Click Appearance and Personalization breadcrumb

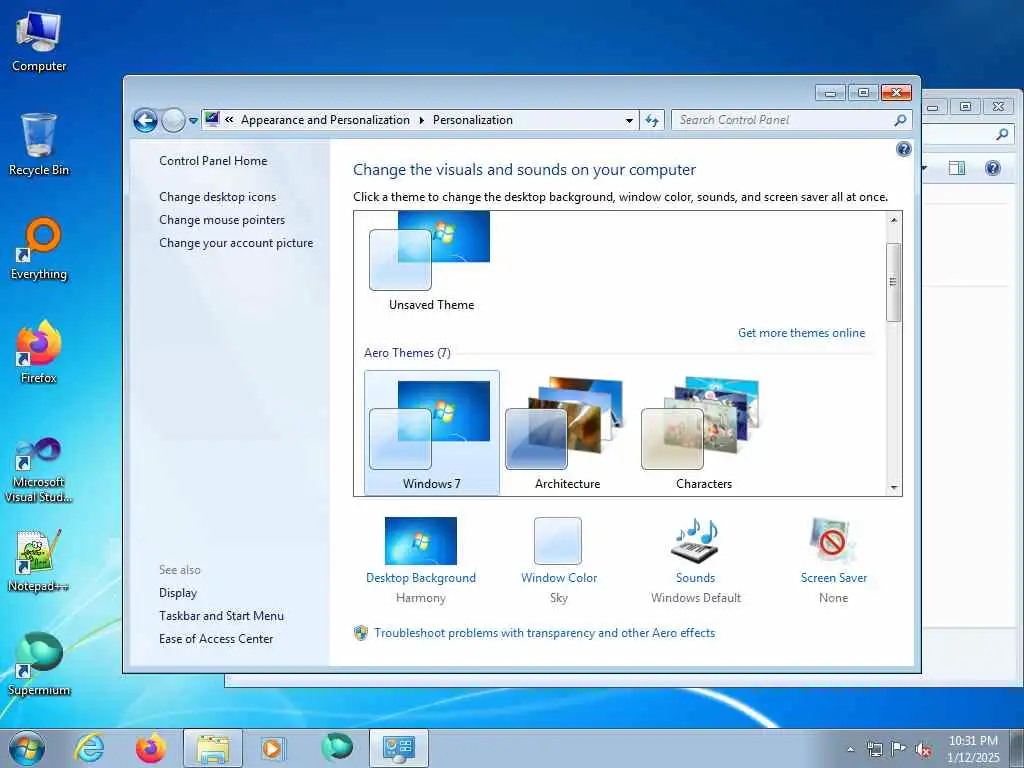[325, 120]
